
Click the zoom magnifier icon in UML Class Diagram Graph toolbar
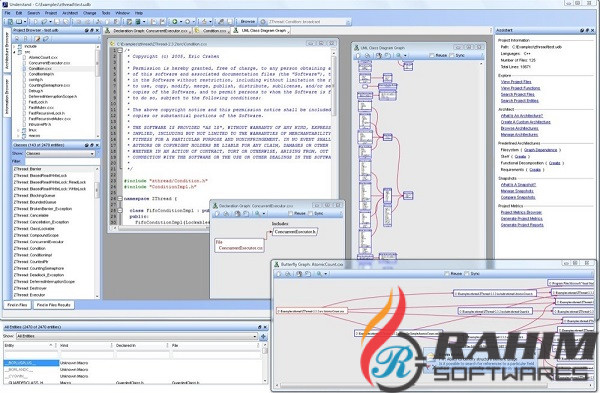click(398, 56)
